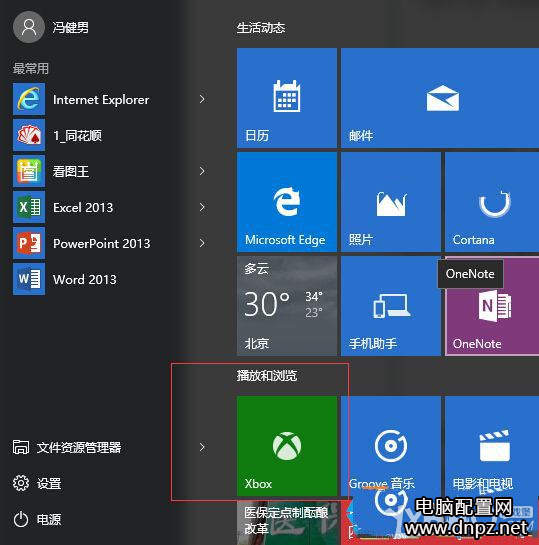Open the 北京 weather tile
539x545 pixels.
287,306
